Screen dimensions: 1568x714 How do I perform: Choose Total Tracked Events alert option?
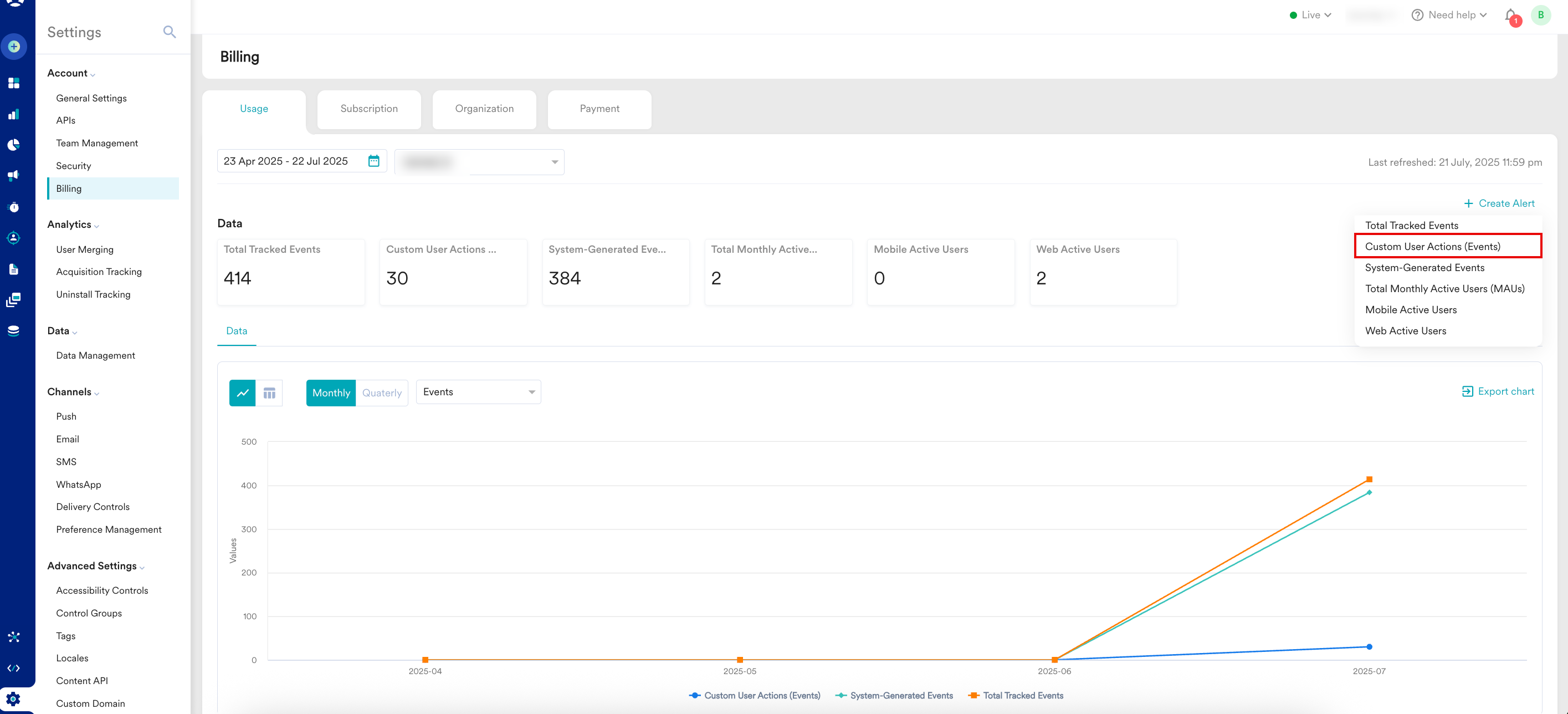click(x=1448, y=226)
